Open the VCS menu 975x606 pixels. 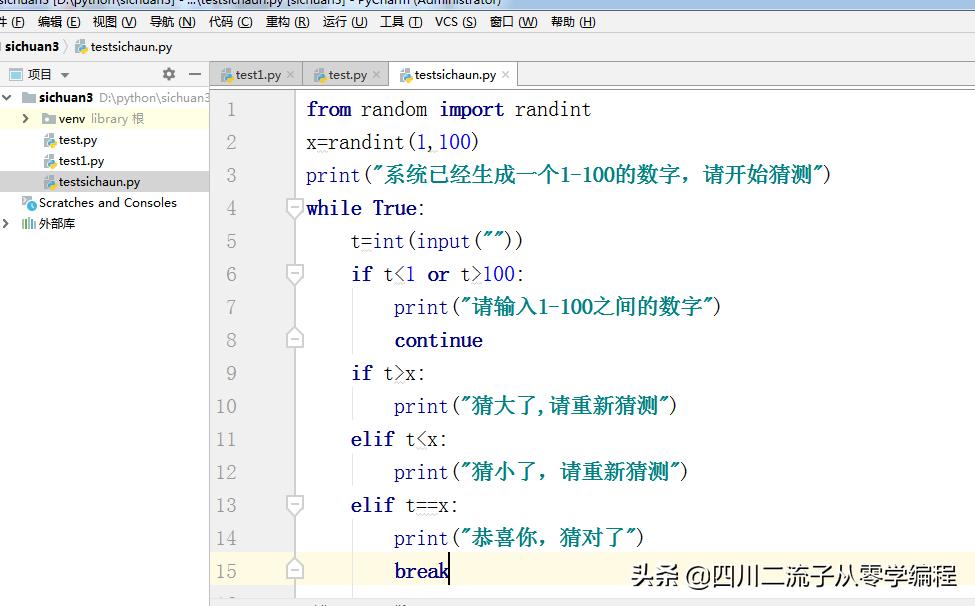(455, 21)
